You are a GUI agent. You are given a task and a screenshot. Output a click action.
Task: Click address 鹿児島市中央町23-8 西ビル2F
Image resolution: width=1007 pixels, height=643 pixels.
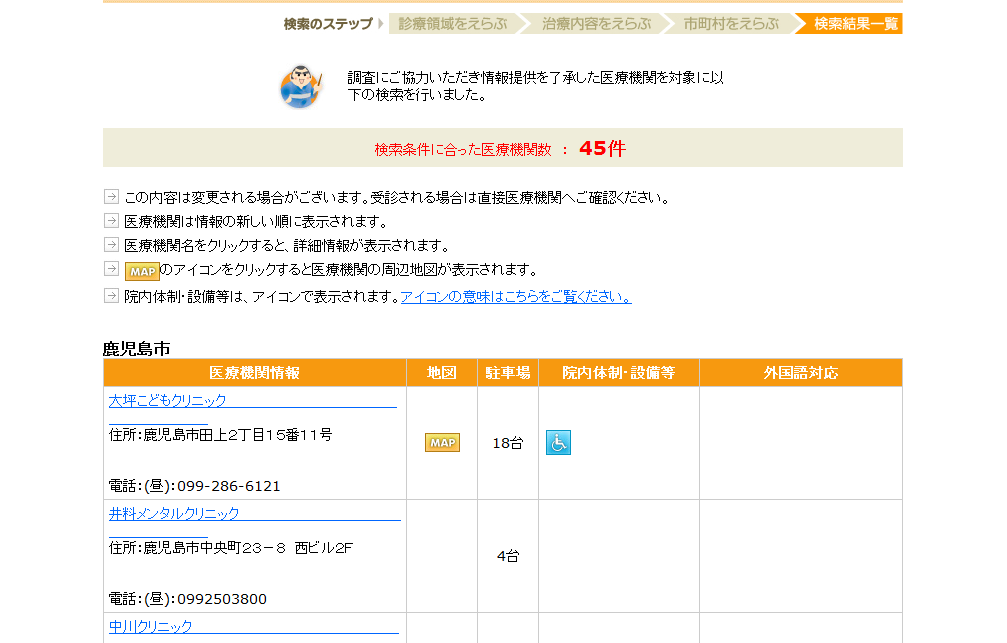[248, 548]
